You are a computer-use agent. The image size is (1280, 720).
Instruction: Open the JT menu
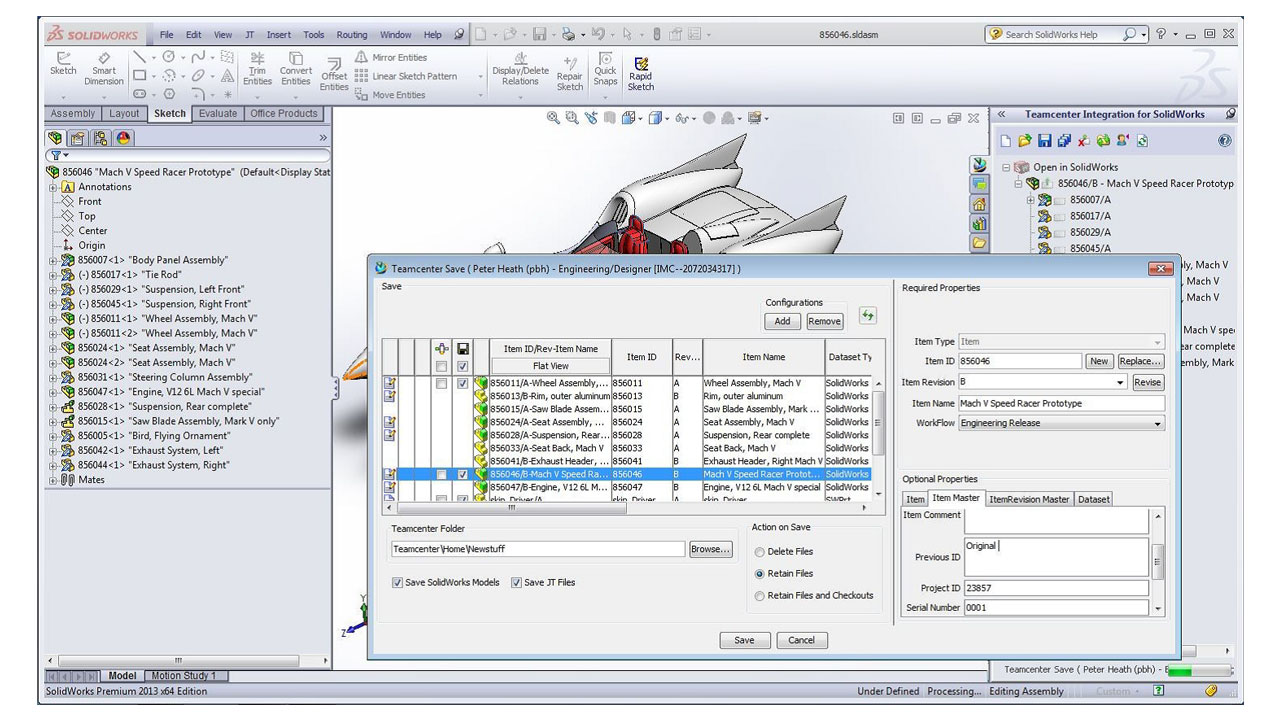pyautogui.click(x=249, y=34)
